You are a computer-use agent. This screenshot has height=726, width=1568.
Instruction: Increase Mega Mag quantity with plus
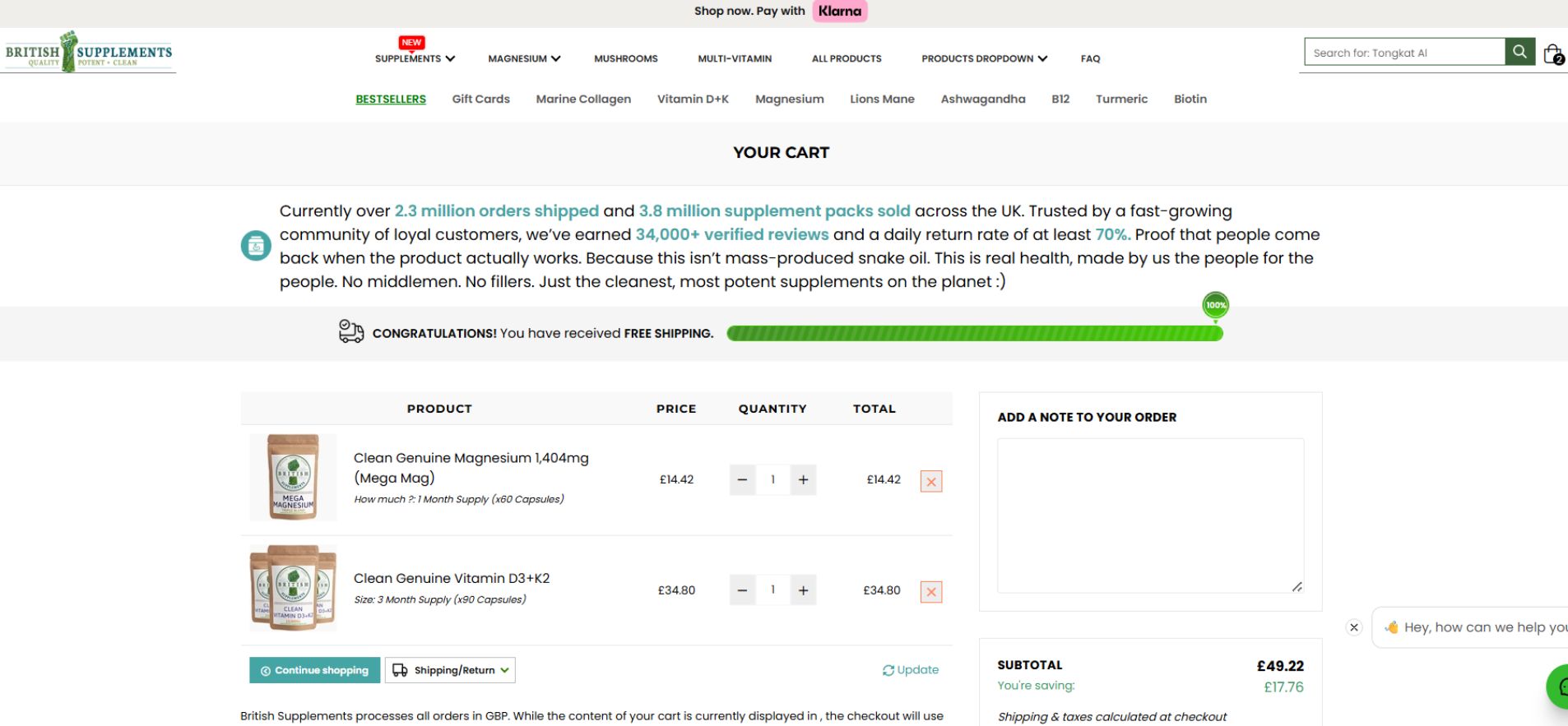(x=803, y=480)
